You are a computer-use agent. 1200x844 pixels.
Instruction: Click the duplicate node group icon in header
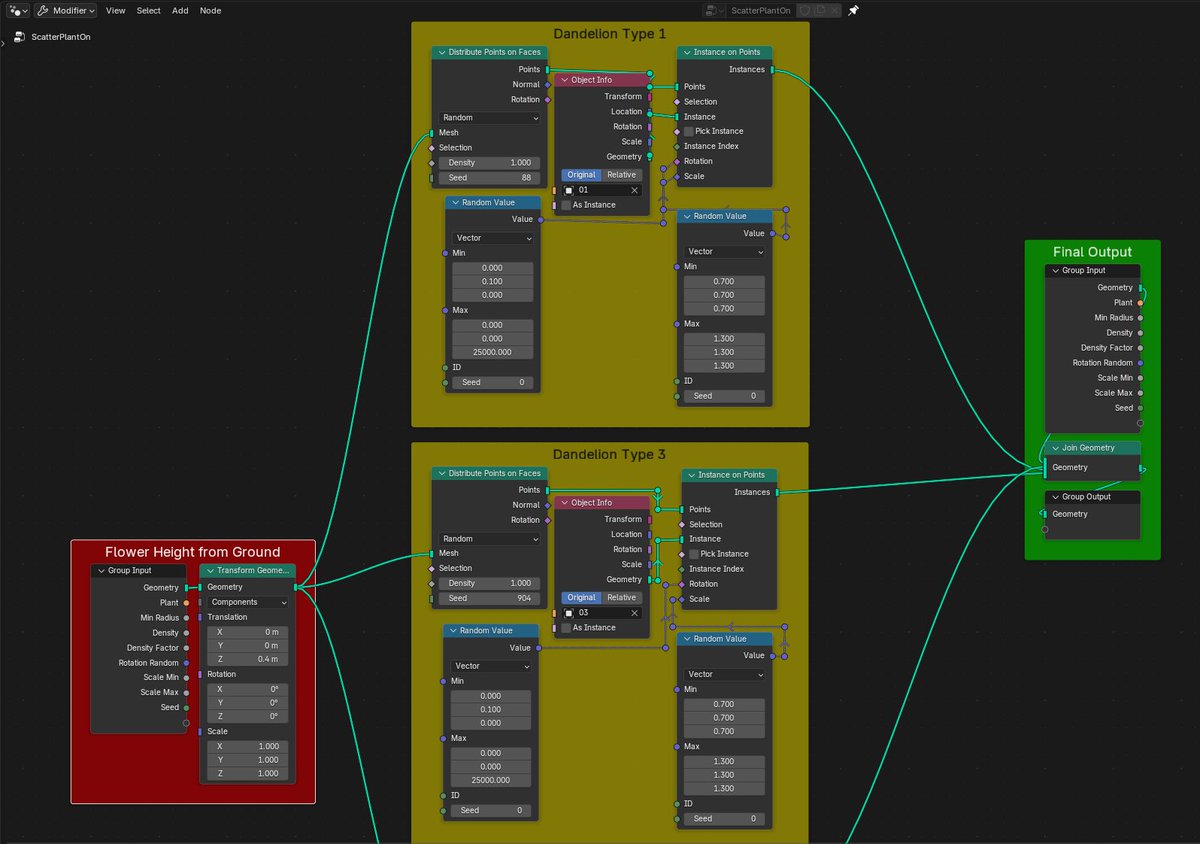click(820, 10)
